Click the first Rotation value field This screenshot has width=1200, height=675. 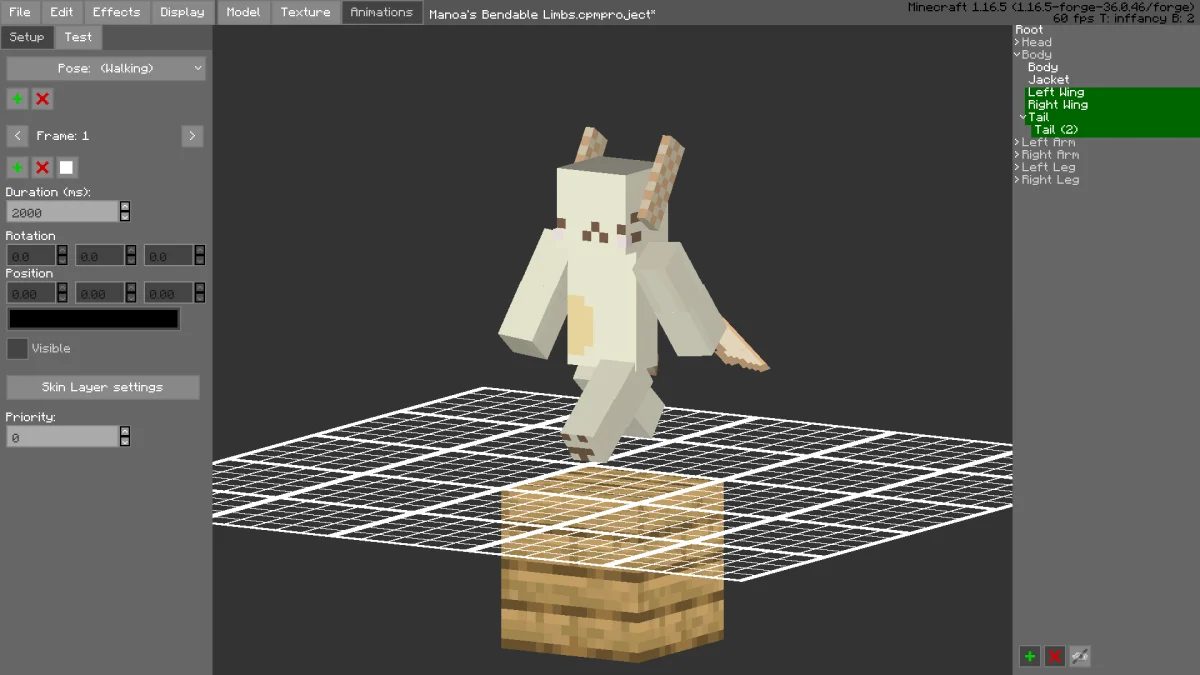[31, 256]
